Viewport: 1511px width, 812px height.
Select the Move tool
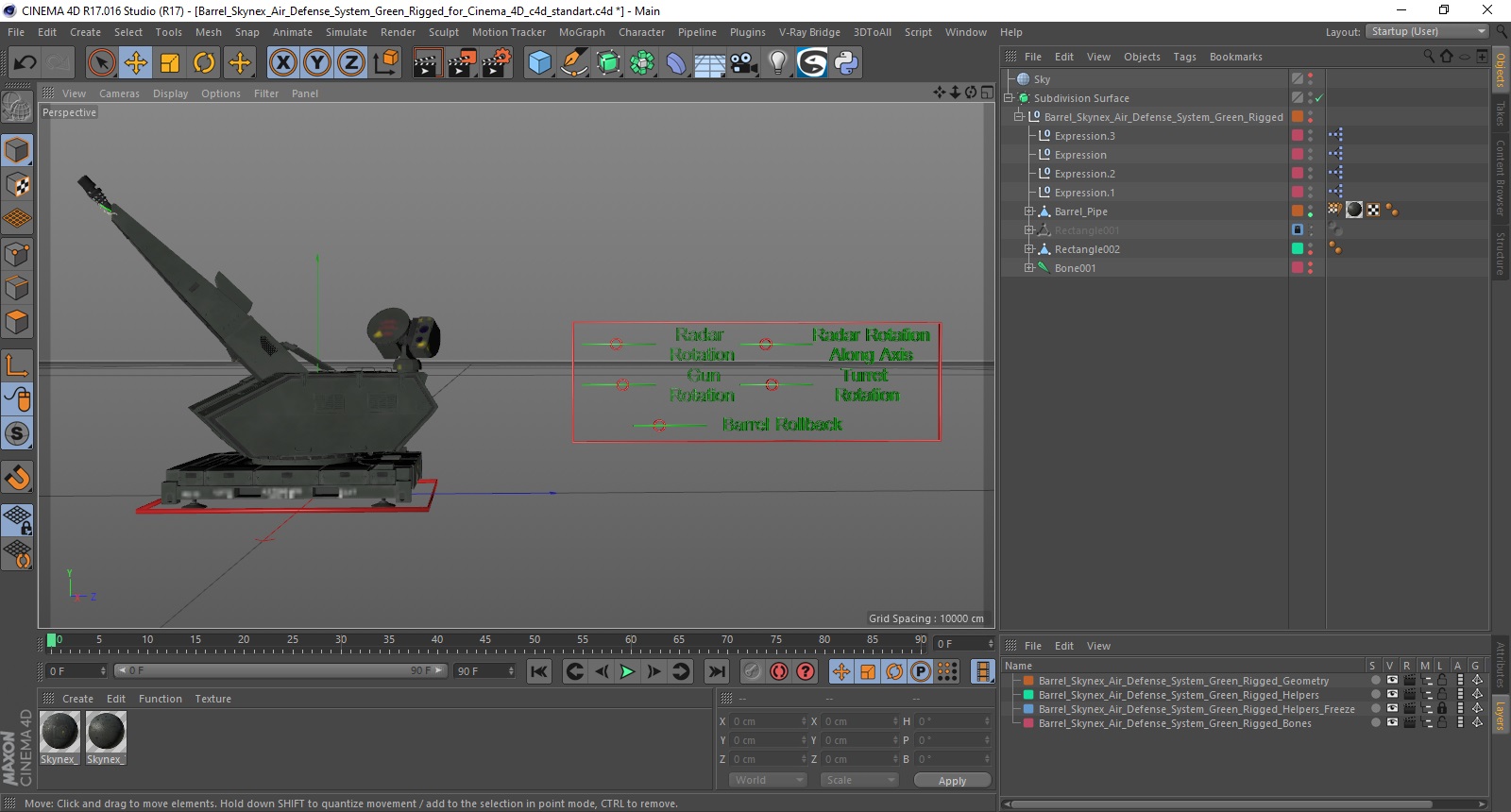pos(135,63)
